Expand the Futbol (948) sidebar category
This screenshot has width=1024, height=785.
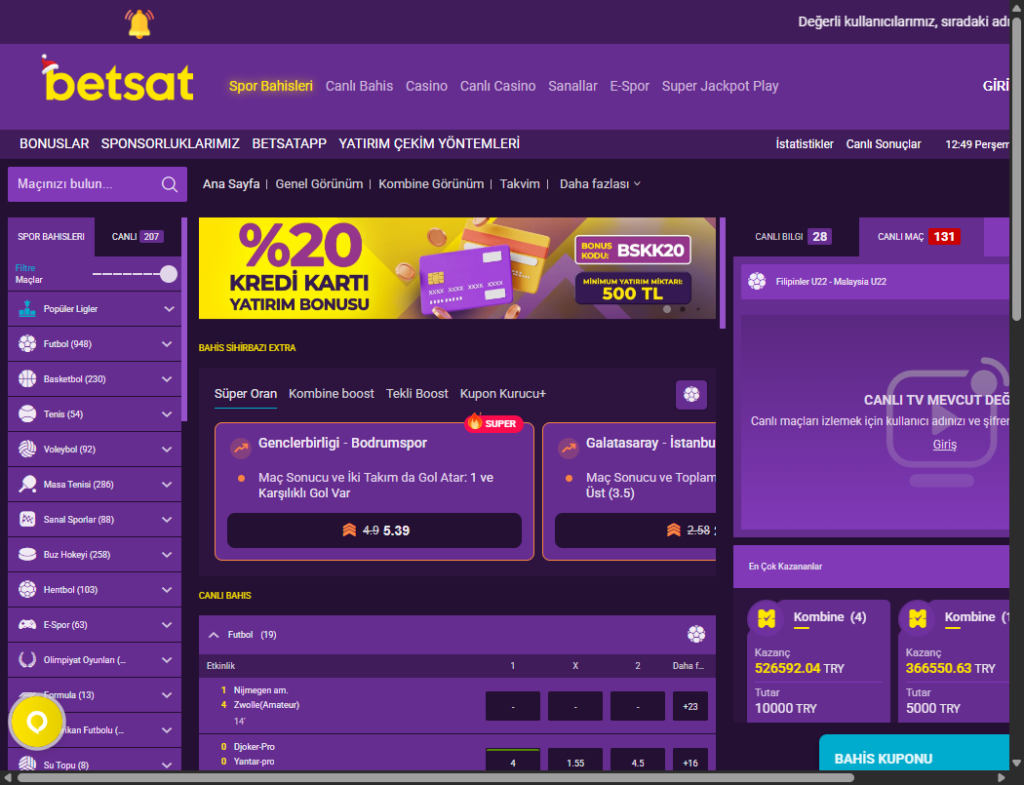pyautogui.click(x=168, y=344)
